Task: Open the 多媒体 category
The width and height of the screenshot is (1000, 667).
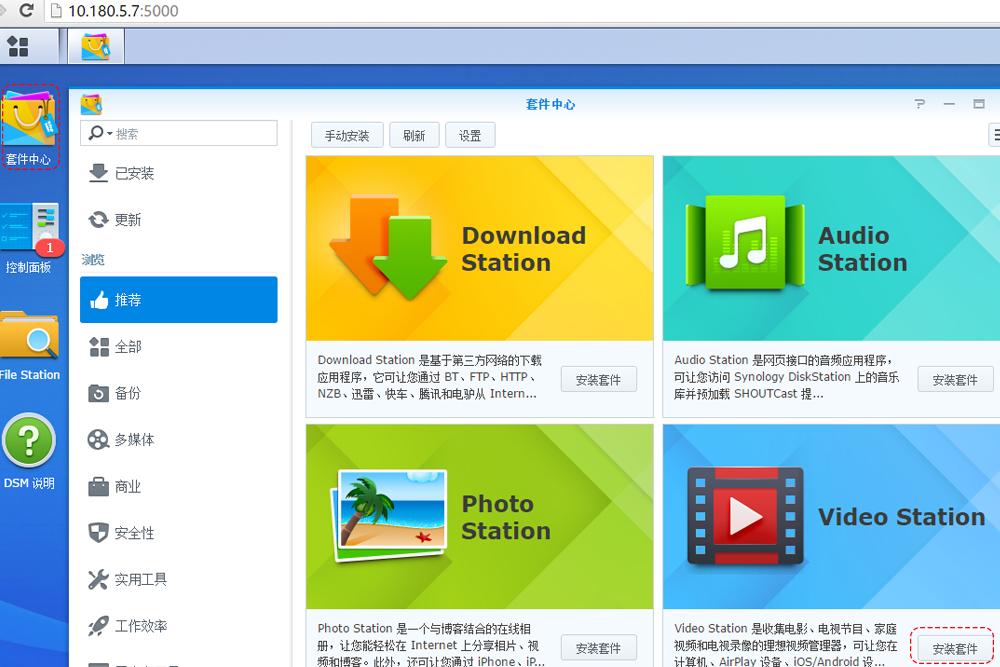Action: click(134, 440)
